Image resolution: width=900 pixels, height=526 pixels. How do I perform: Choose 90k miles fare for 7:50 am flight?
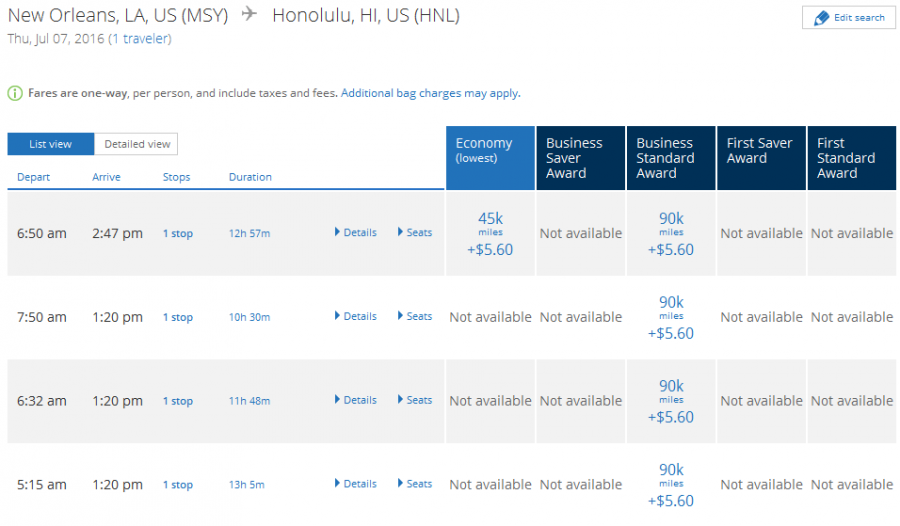click(x=671, y=317)
